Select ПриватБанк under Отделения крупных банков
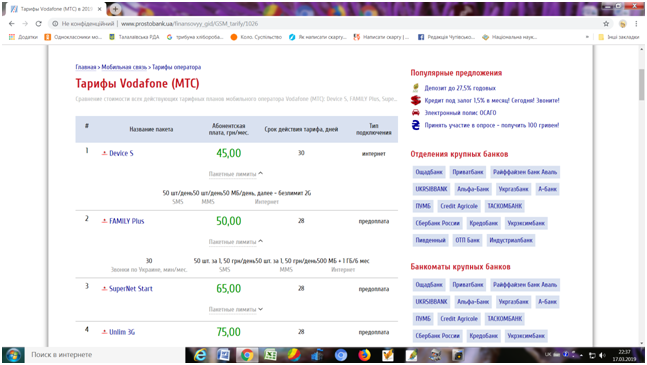Image resolution: width=647 pixels, height=365 pixels. [468, 172]
